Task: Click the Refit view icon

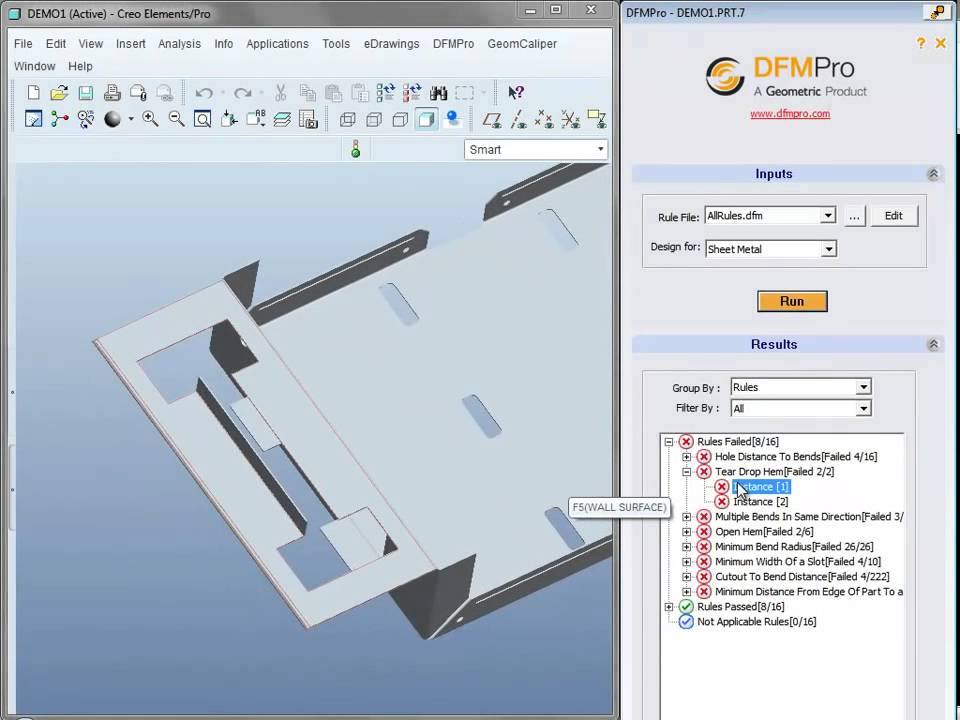Action: [202, 119]
